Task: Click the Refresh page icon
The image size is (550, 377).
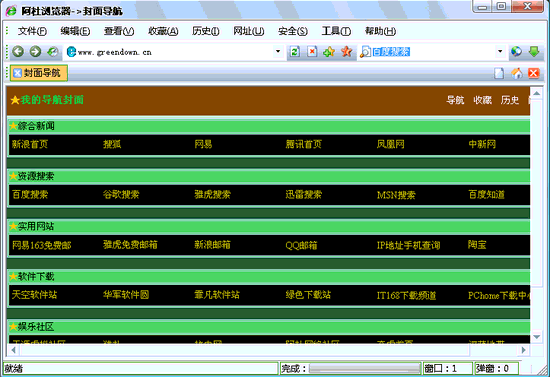Action: point(295,52)
